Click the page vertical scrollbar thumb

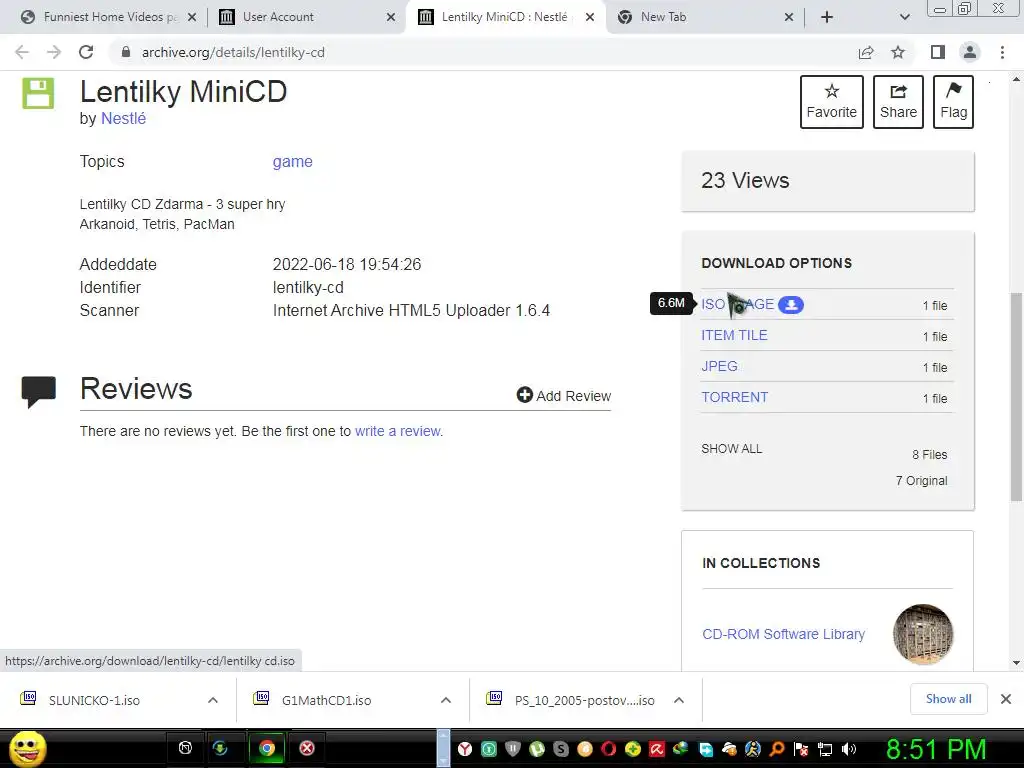1016,397
